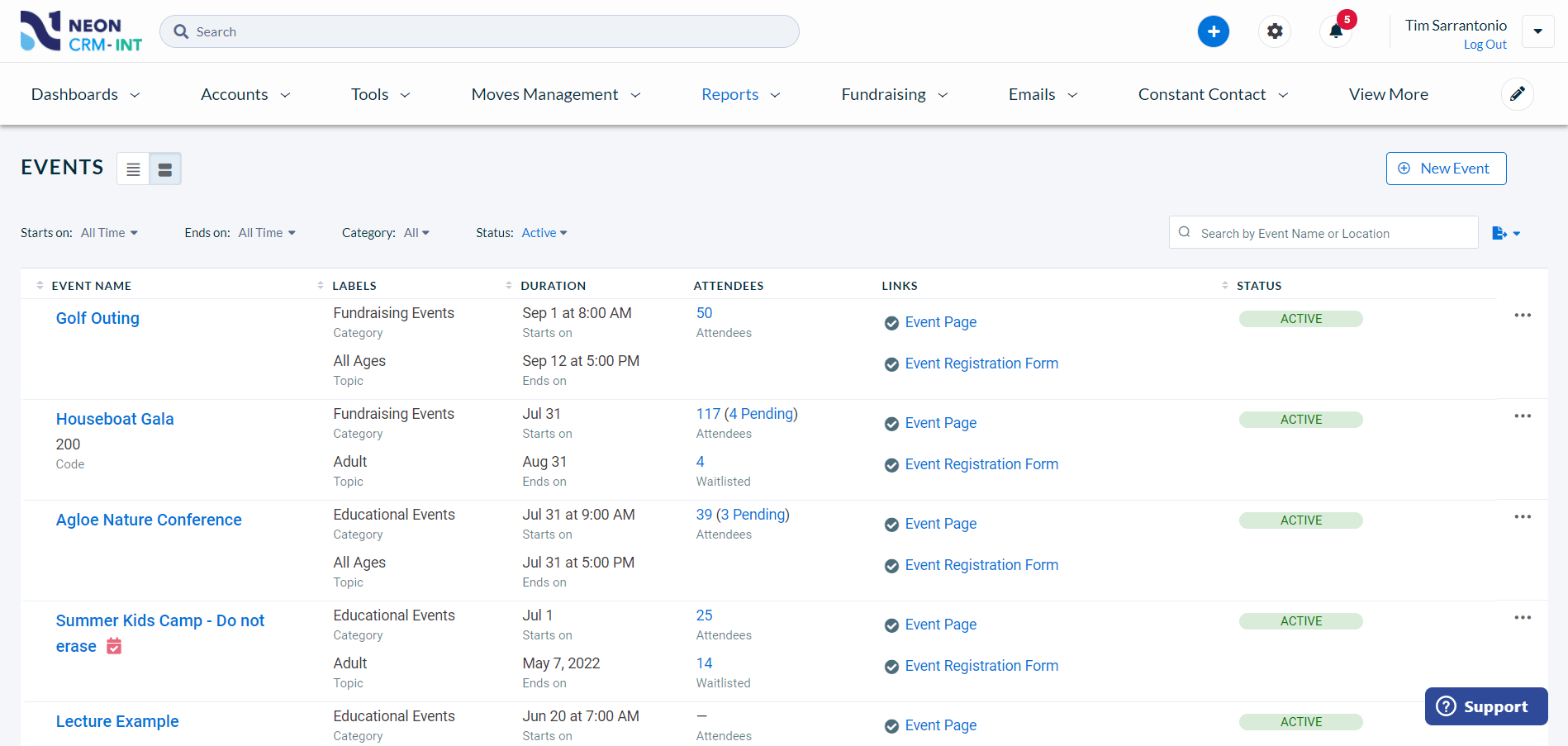Sort events by the Duration column
The height and width of the screenshot is (746, 1568).
509,284
